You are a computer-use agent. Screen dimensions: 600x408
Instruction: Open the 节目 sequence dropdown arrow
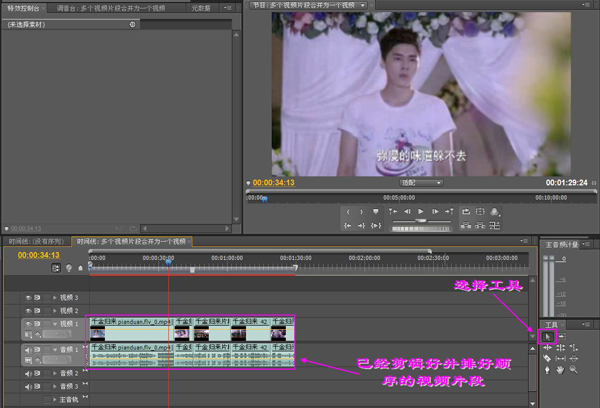[x=362, y=5]
